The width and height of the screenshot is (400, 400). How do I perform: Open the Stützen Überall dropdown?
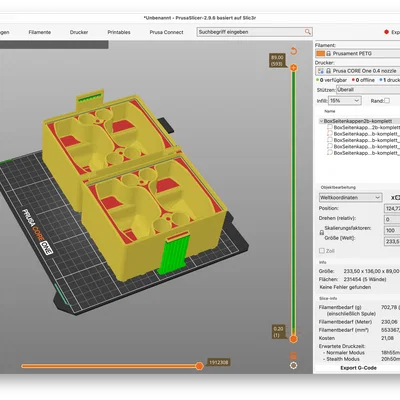(x=368, y=90)
